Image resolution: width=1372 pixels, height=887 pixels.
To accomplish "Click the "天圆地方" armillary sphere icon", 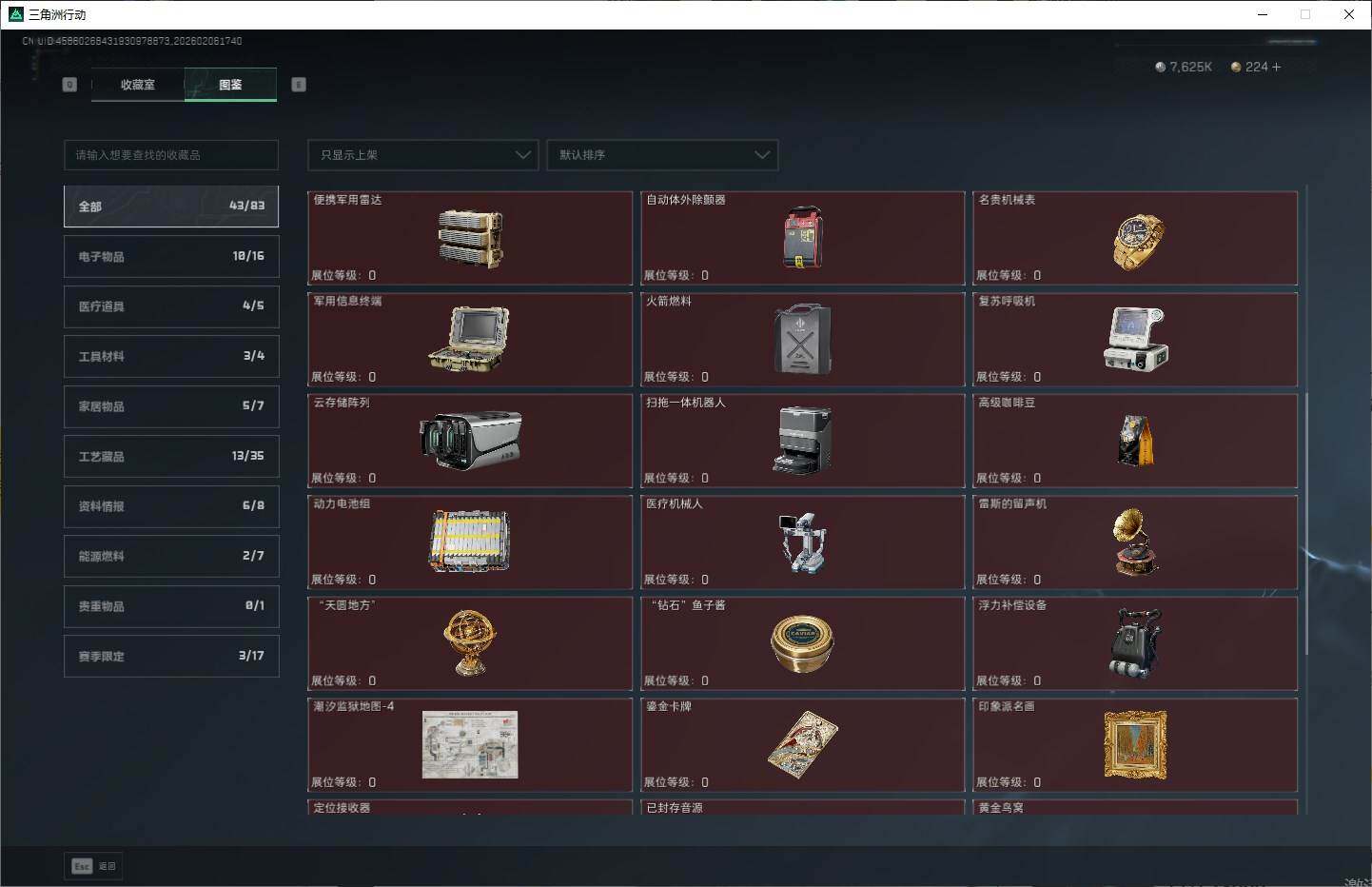I will click(469, 642).
